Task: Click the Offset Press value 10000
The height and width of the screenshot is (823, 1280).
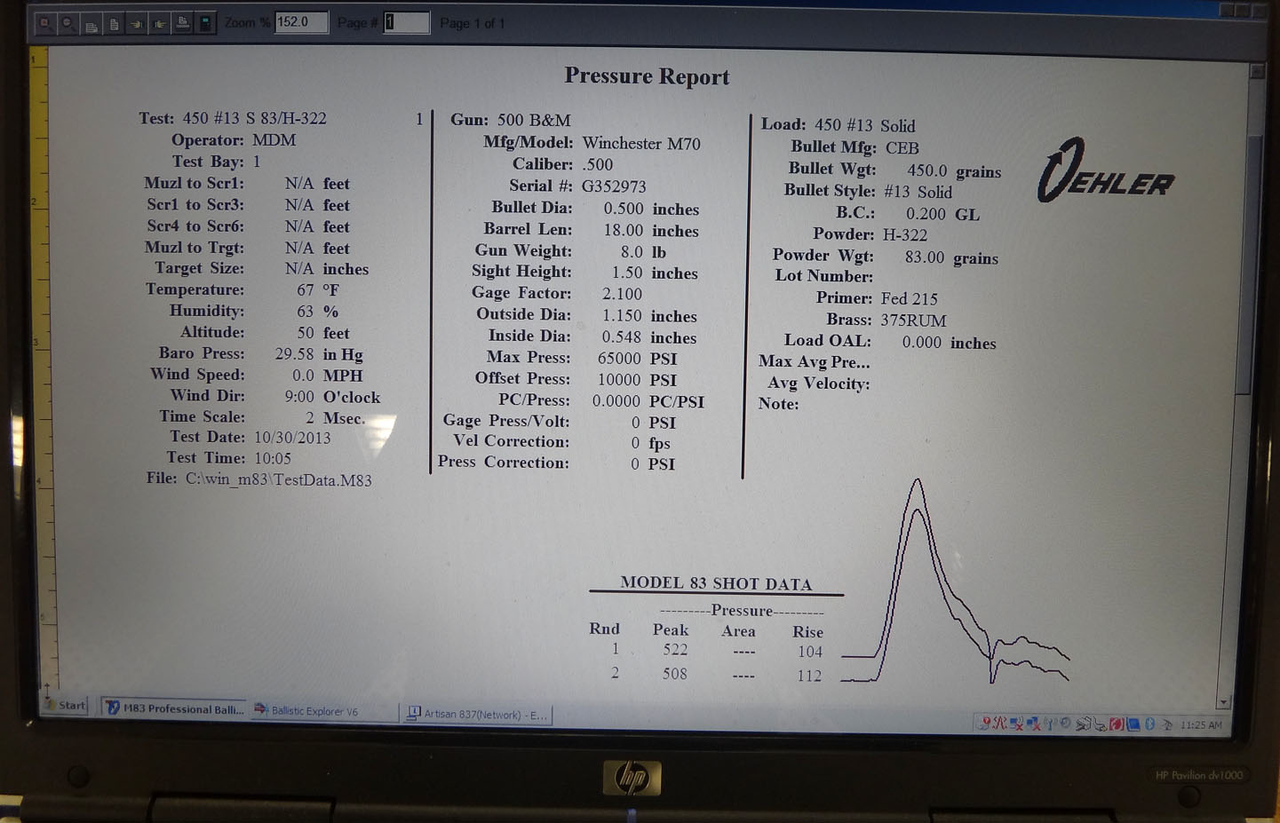Action: point(620,380)
